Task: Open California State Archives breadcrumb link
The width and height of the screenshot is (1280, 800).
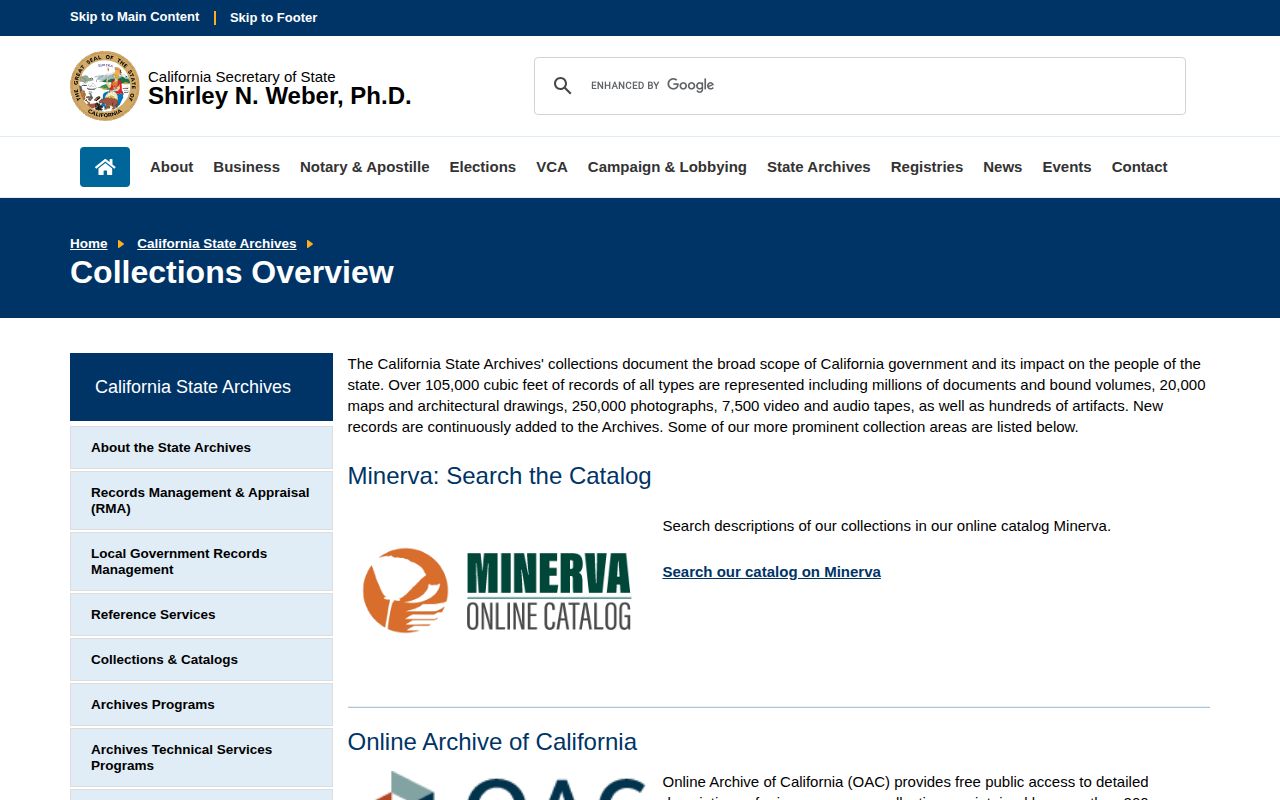Action: [217, 244]
